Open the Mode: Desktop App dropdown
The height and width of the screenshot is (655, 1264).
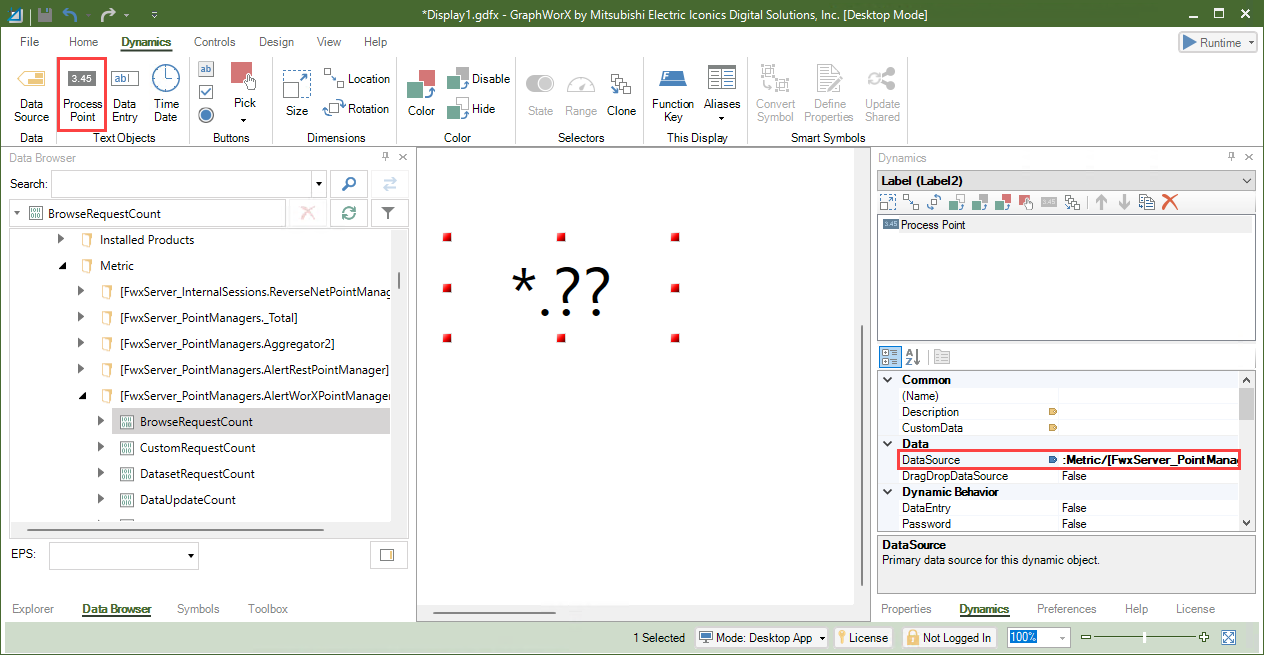click(x=763, y=638)
